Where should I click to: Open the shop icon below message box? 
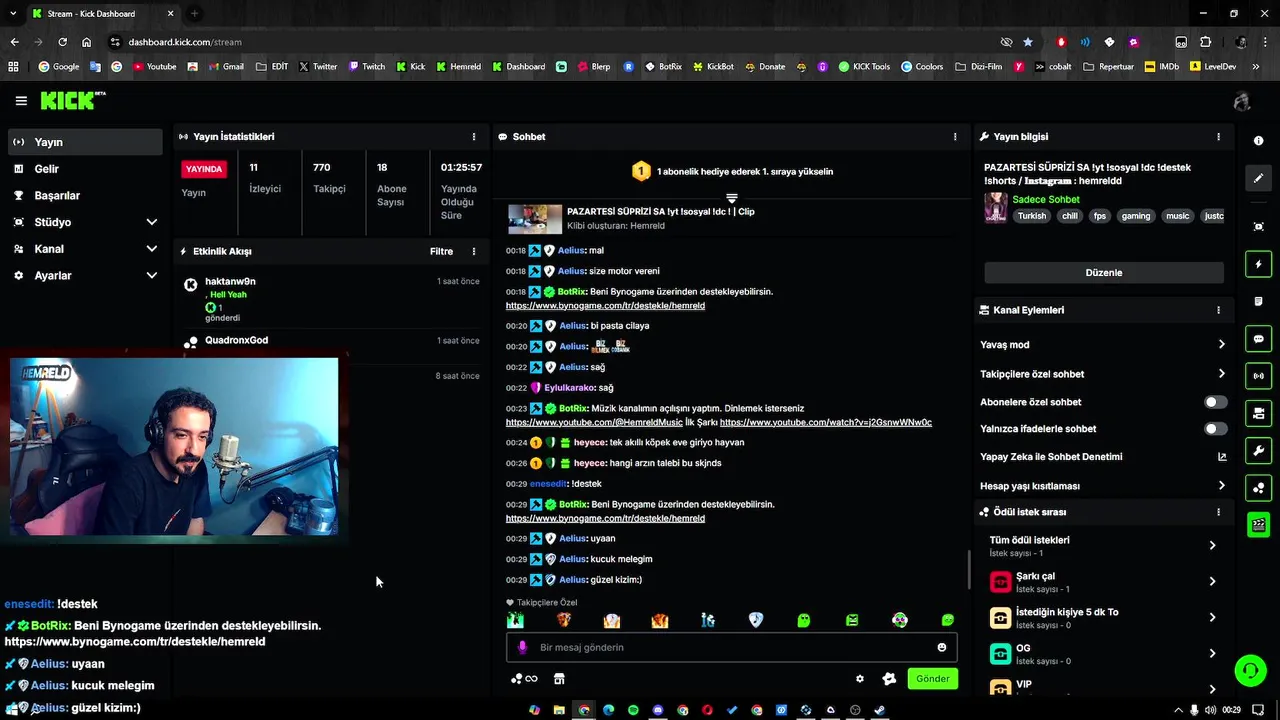point(559,679)
